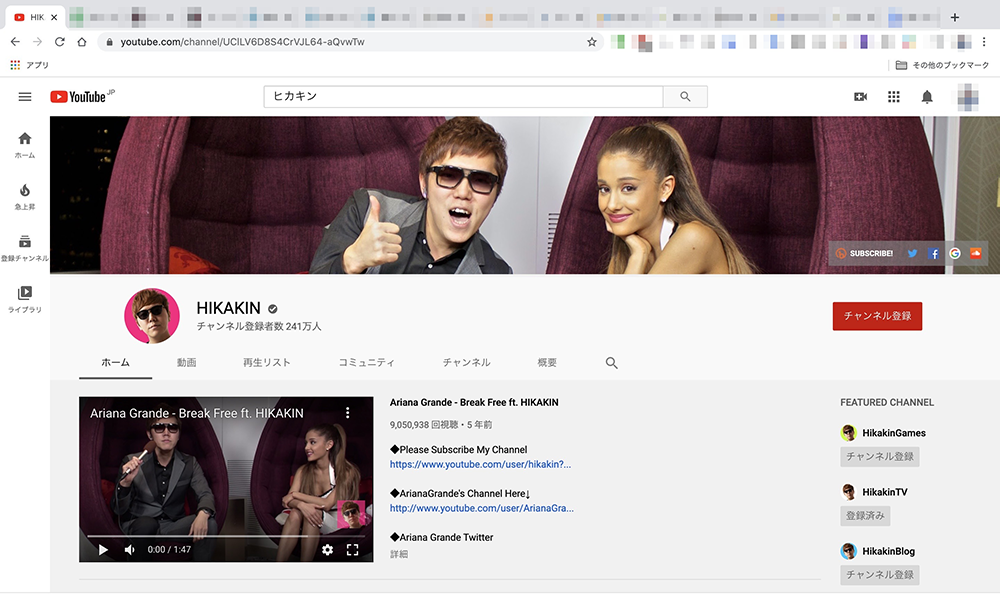Click the HIKAKIN channel avatar

152,316
